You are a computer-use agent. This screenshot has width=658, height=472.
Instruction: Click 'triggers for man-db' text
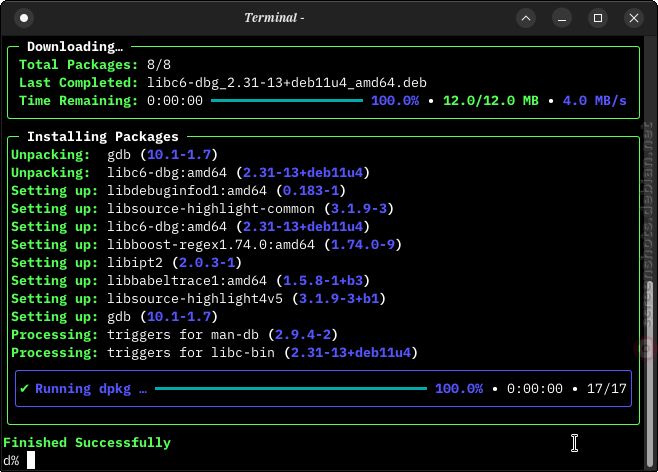(183, 335)
